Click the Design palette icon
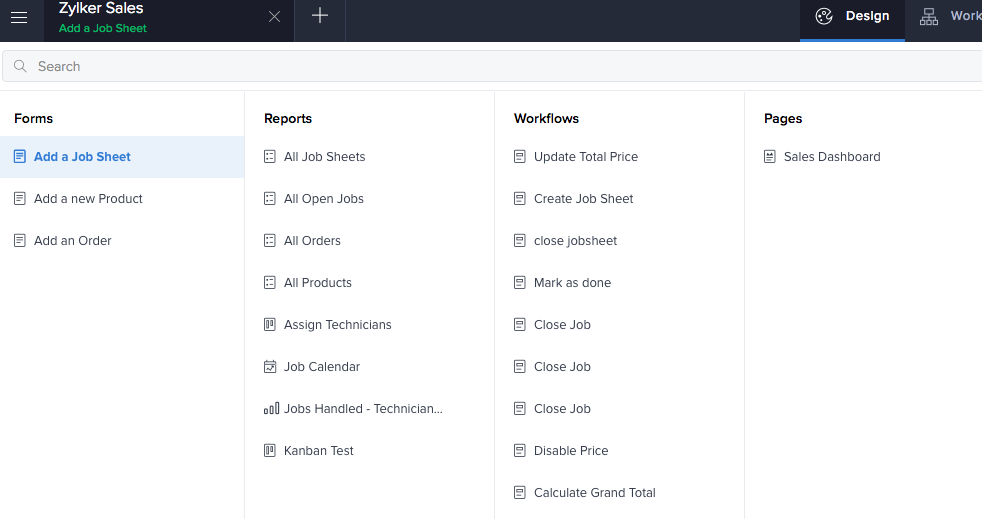 pos(824,16)
